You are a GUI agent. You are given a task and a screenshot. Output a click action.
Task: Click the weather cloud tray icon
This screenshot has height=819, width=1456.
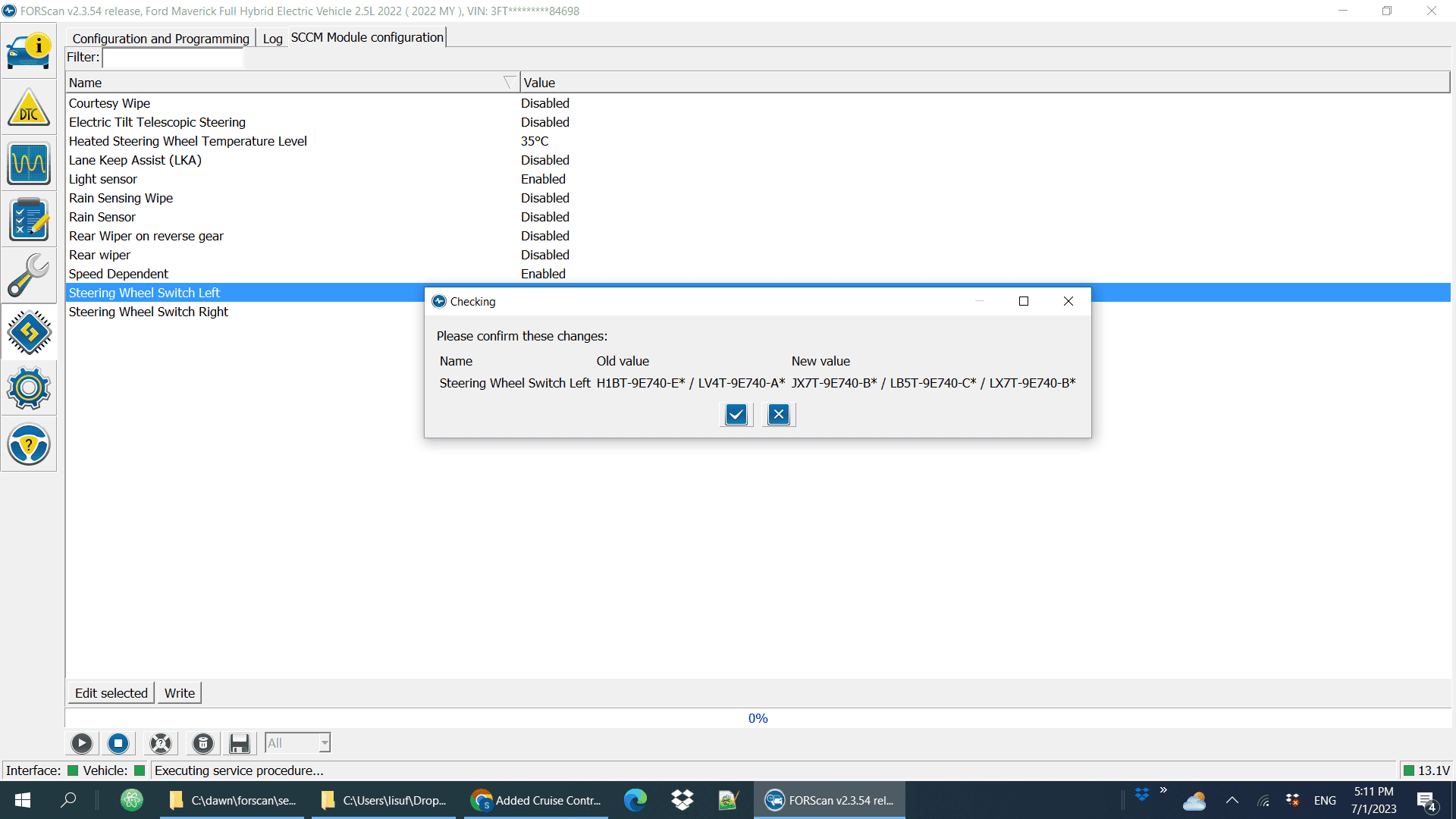coord(1194,800)
